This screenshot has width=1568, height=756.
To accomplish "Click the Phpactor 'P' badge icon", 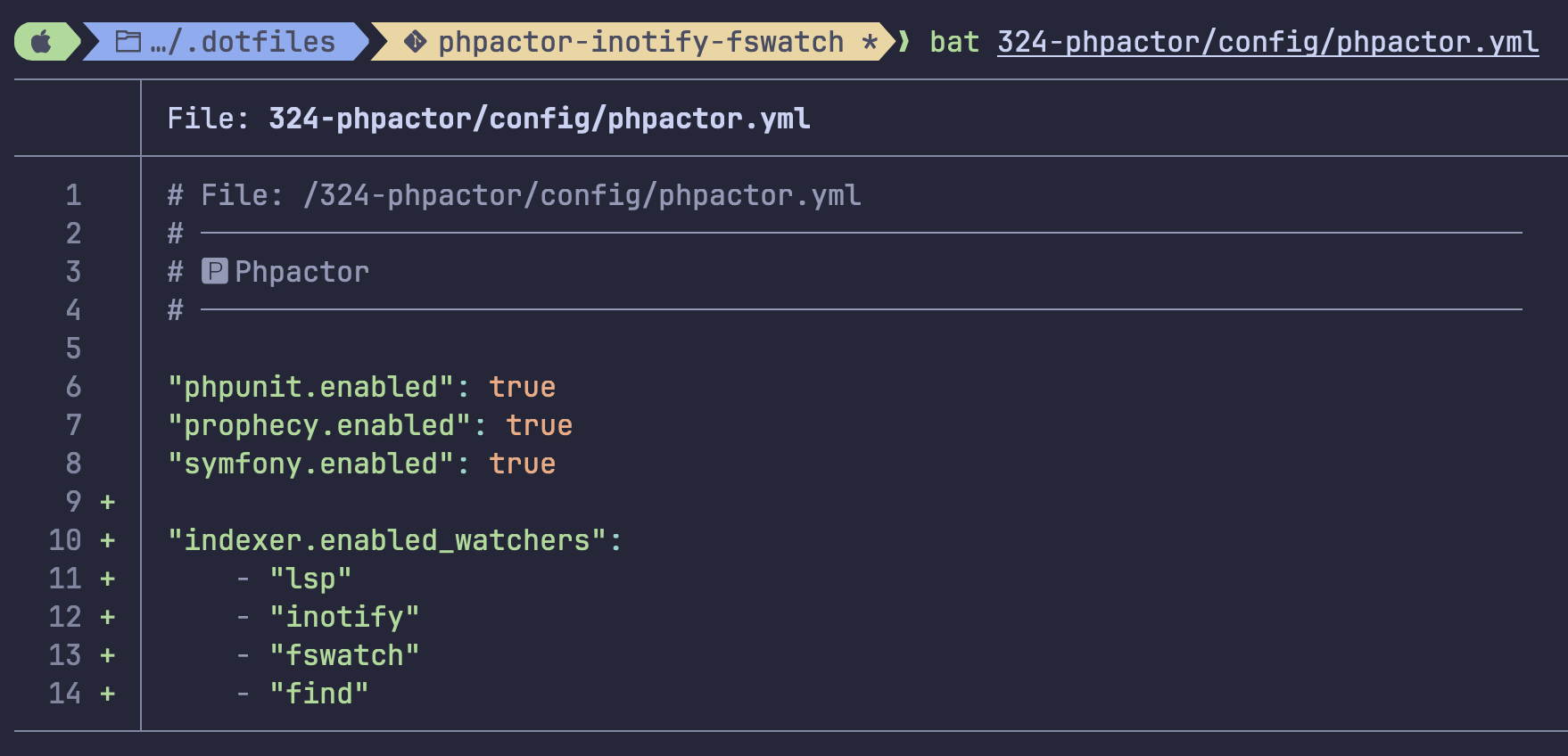I will click(x=215, y=271).
